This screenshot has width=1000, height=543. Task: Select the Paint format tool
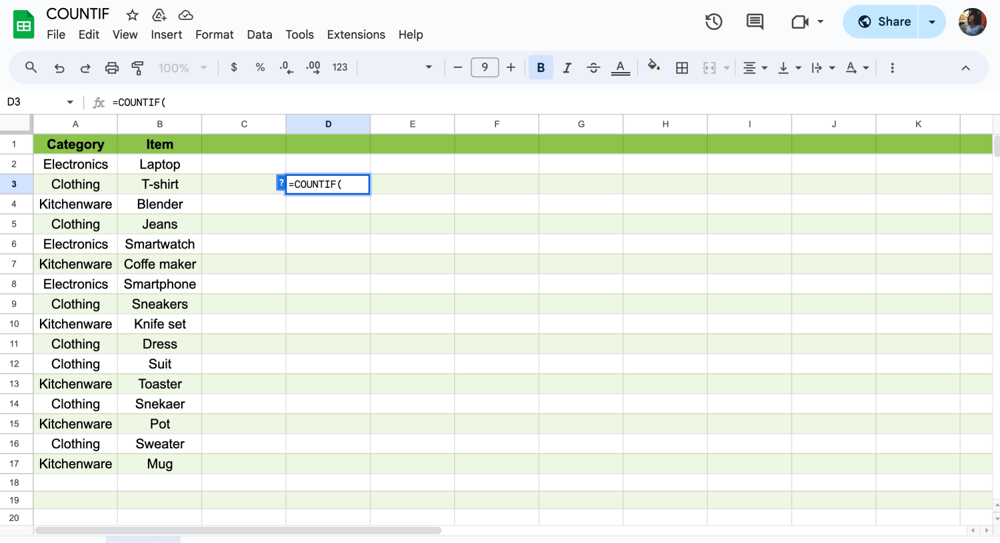coord(138,68)
